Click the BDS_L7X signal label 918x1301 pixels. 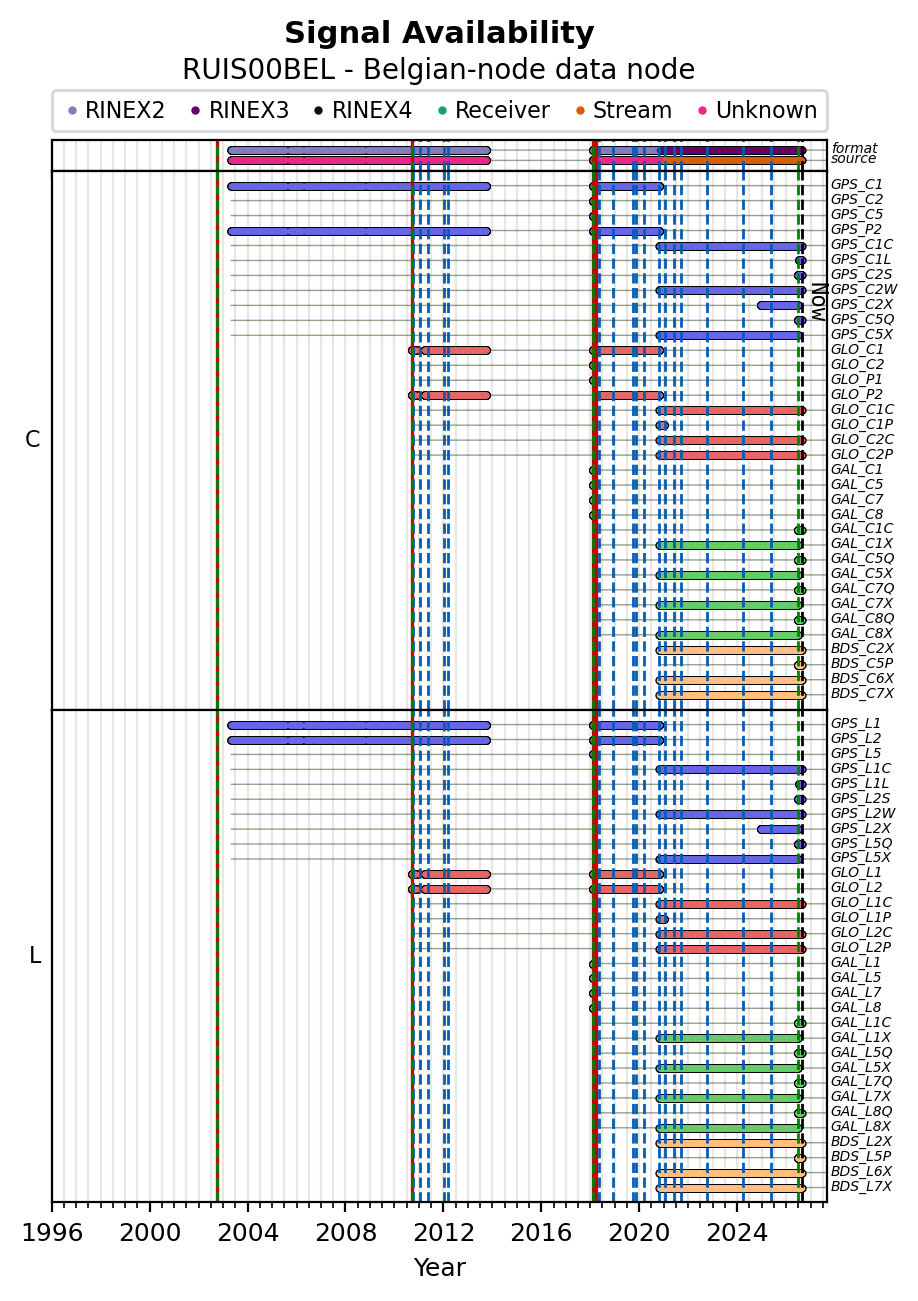[861, 1187]
